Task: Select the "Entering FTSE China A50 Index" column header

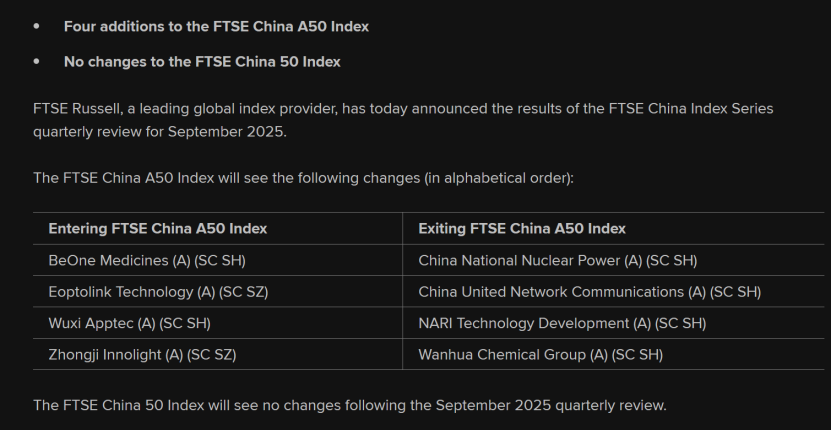Action: point(158,229)
